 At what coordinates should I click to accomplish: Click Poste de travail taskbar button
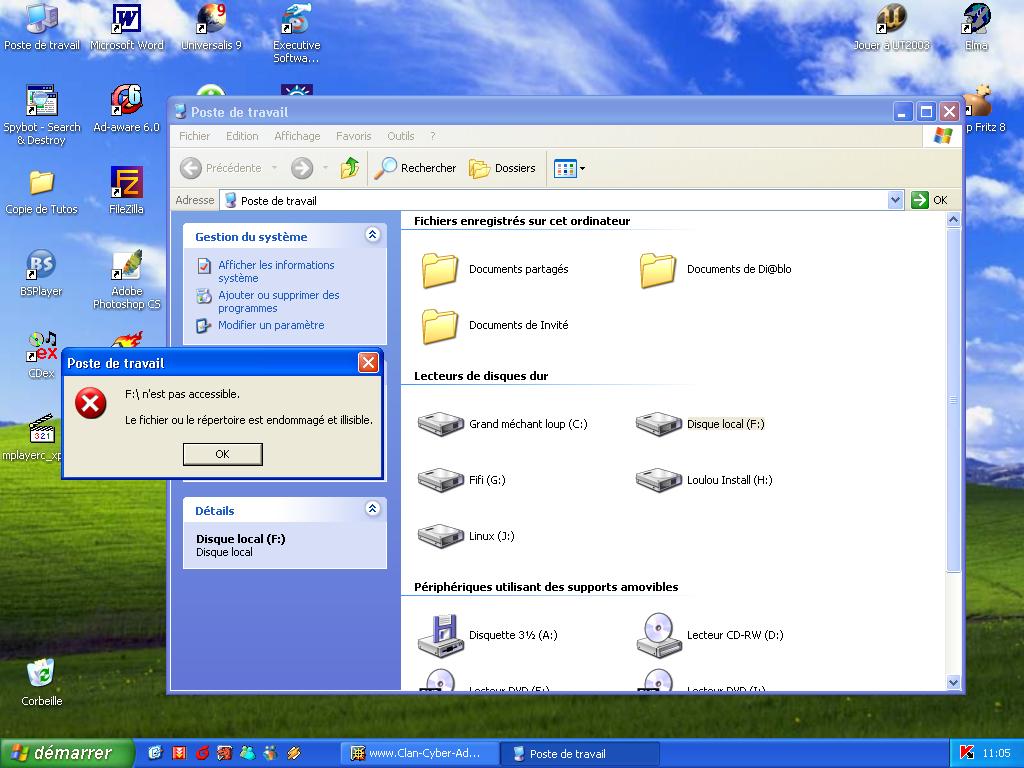(579, 754)
